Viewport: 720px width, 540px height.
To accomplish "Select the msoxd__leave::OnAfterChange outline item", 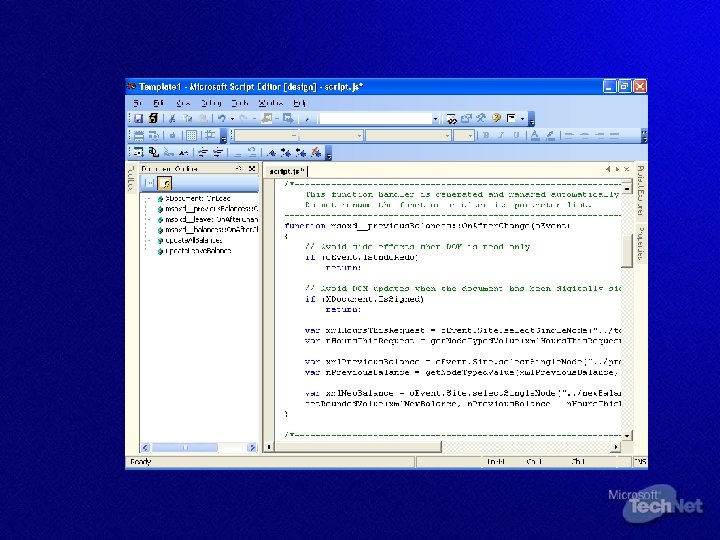I will (x=211, y=220).
